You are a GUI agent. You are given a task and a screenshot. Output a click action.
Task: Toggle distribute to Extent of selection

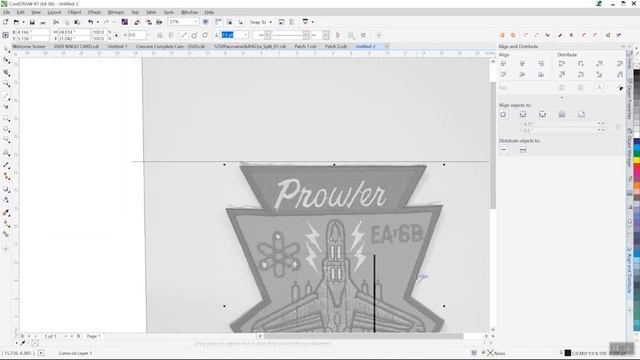(x=503, y=150)
